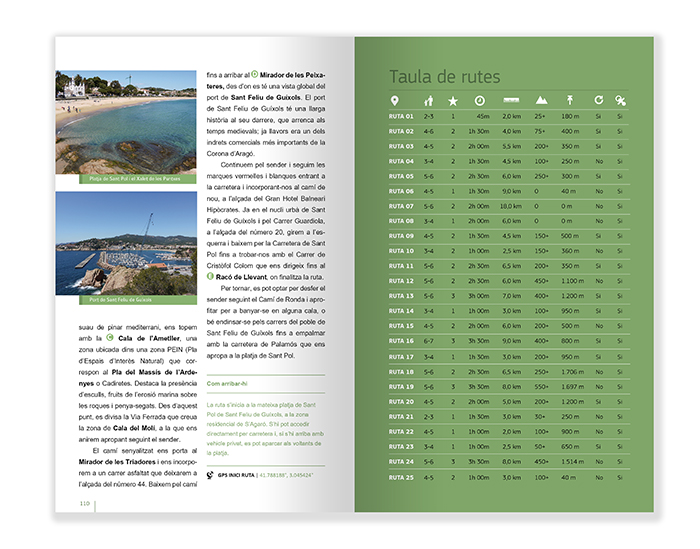The image size is (700, 549).
Task: Click GPS coordinates 41.788188°, 3.045424°
Action: click(286, 475)
